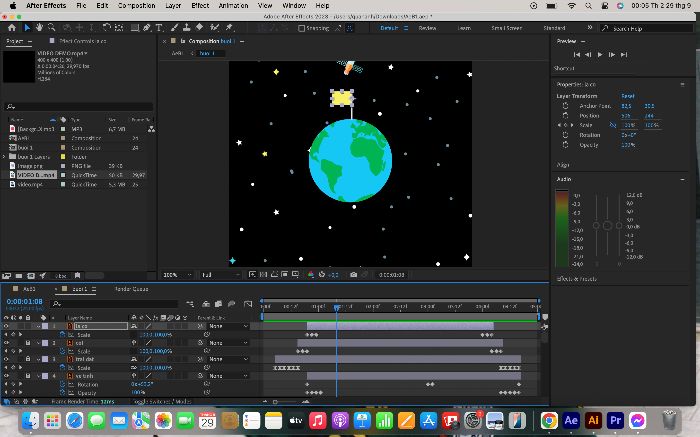Select the Rotation tool
Viewport: 700px width, 437px height.
[x=106, y=28]
